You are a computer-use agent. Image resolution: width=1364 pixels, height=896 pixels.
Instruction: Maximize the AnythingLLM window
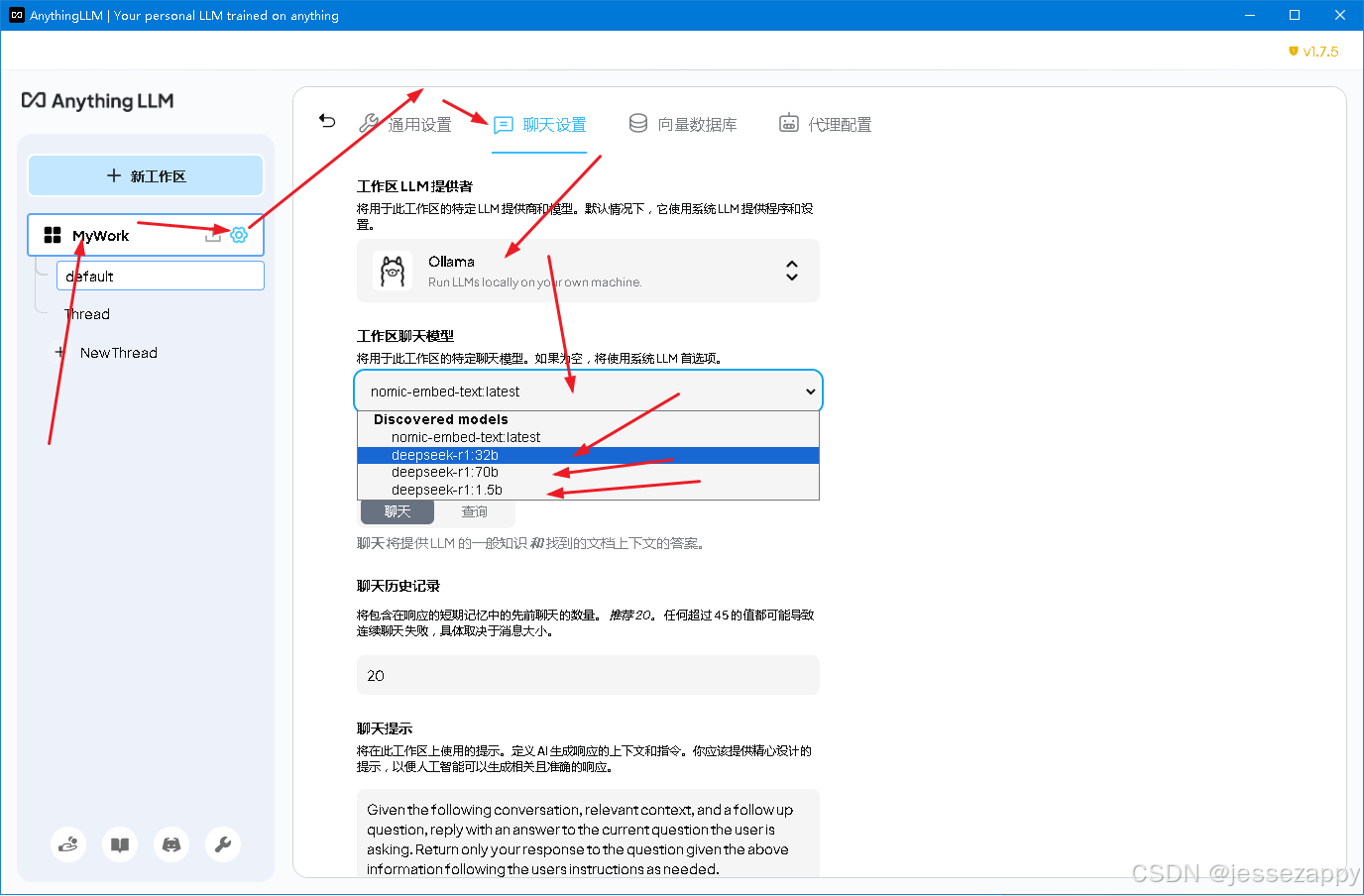[x=1295, y=15]
